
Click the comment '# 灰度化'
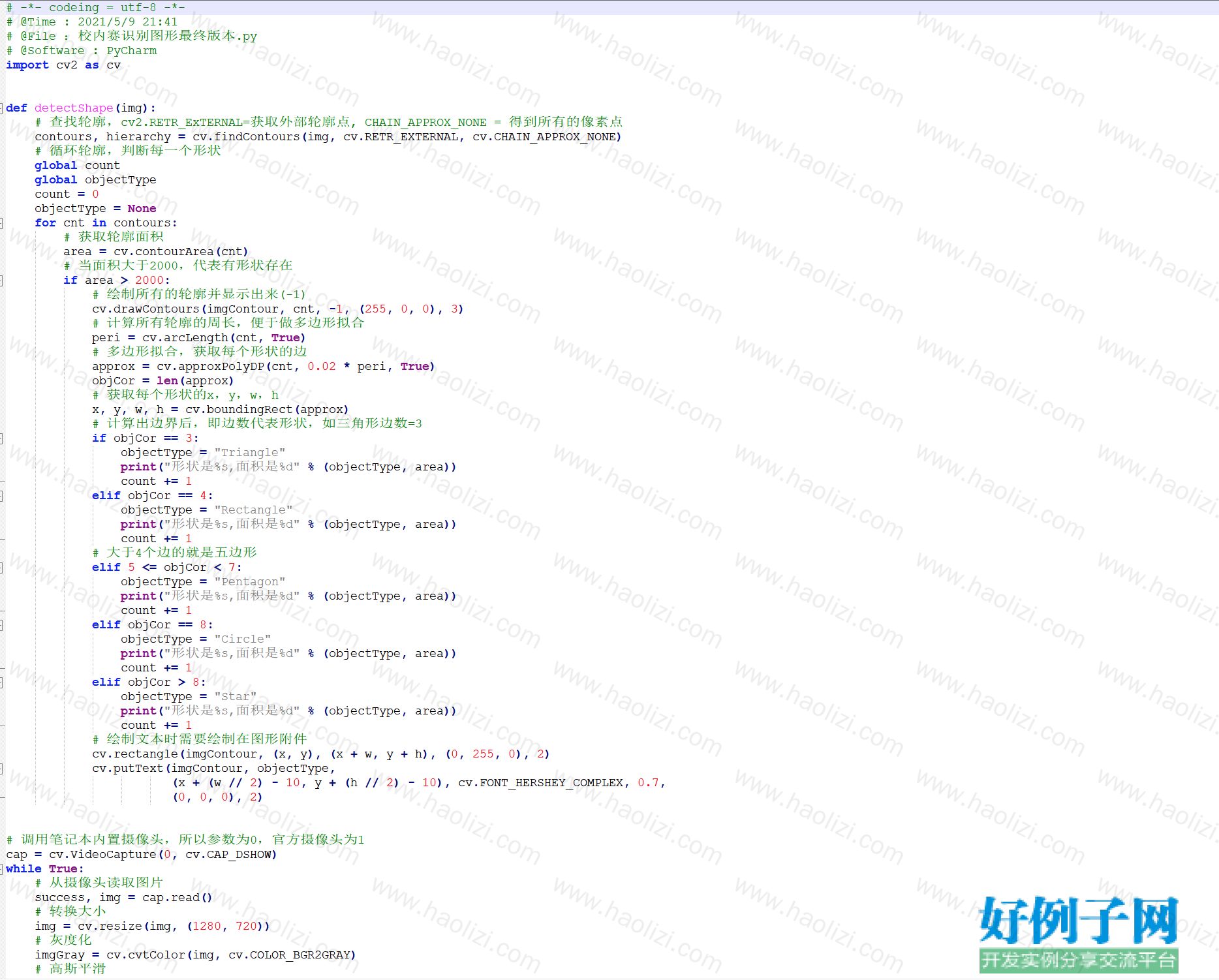pyautogui.click(x=63, y=941)
